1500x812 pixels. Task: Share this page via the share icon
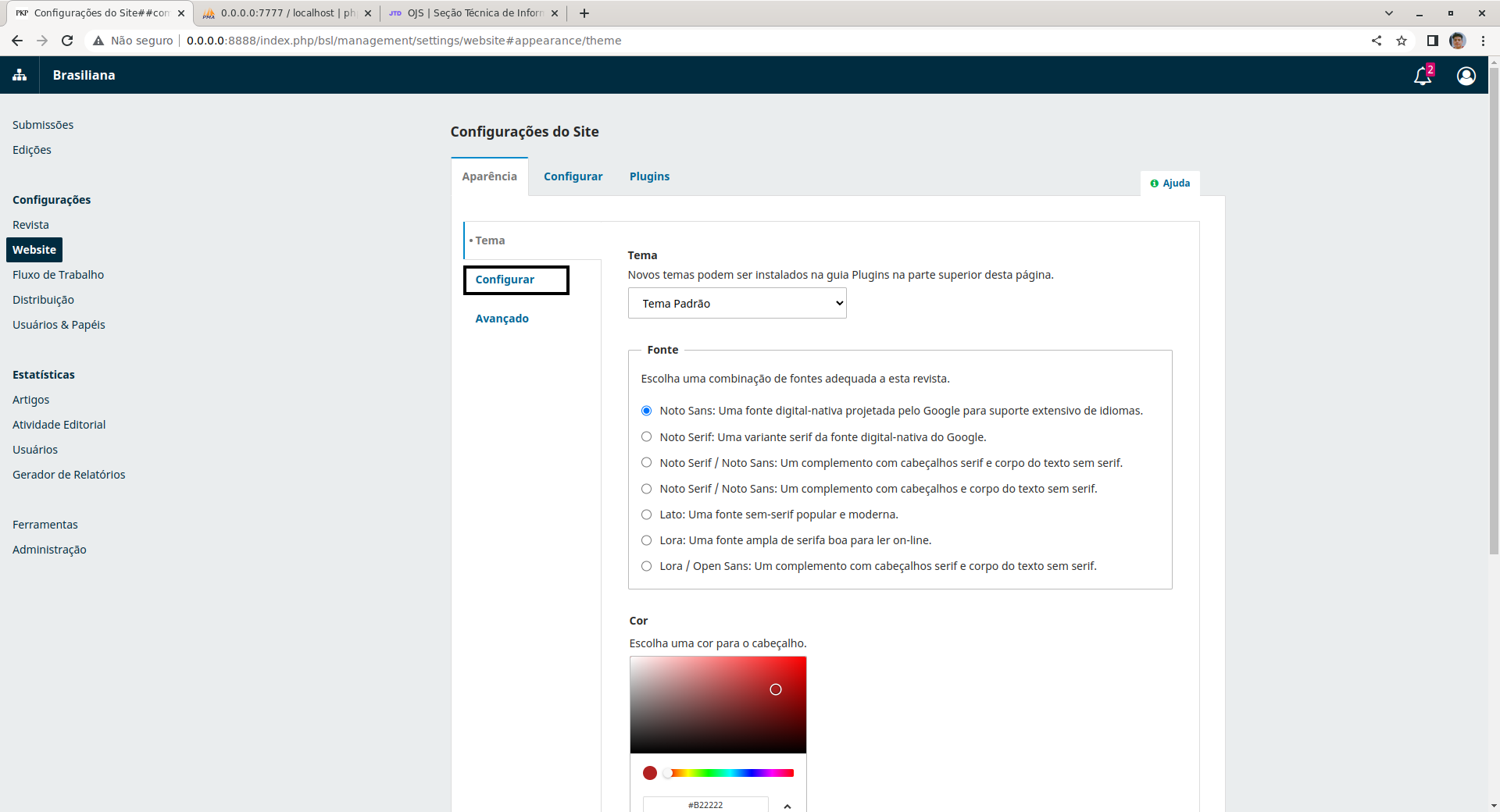coord(1377,41)
